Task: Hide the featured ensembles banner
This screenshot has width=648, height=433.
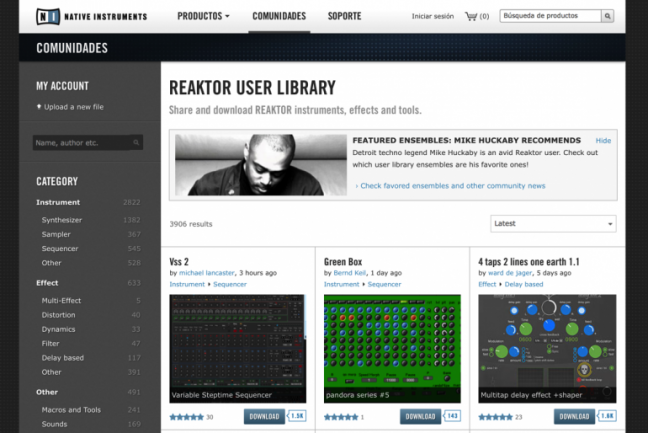Action: coord(603,140)
